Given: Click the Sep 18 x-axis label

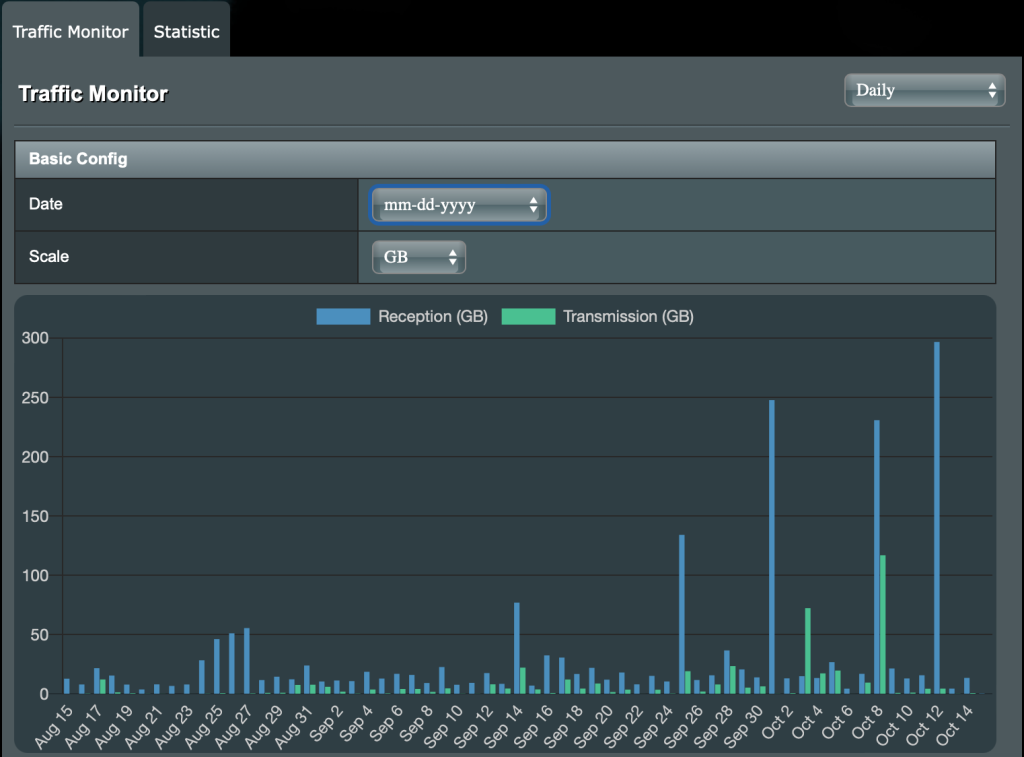Looking at the screenshot, I should [564, 726].
